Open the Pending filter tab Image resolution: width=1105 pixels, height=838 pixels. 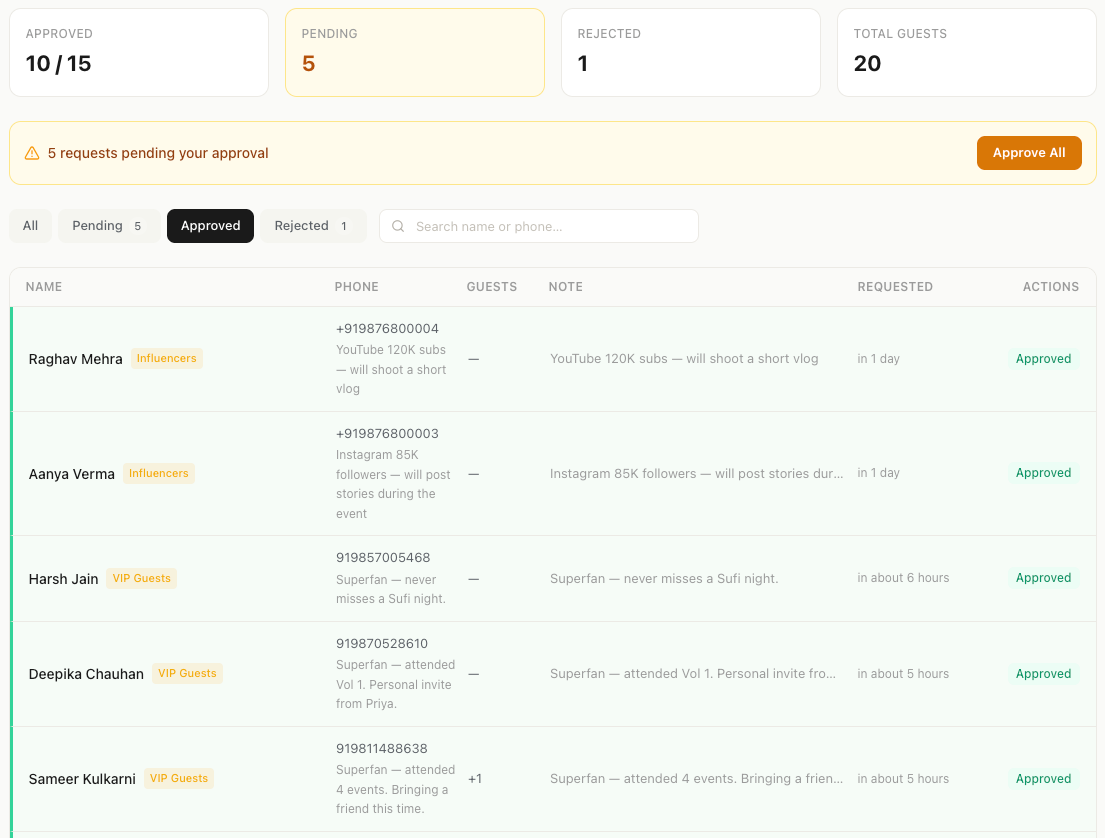click(x=108, y=226)
